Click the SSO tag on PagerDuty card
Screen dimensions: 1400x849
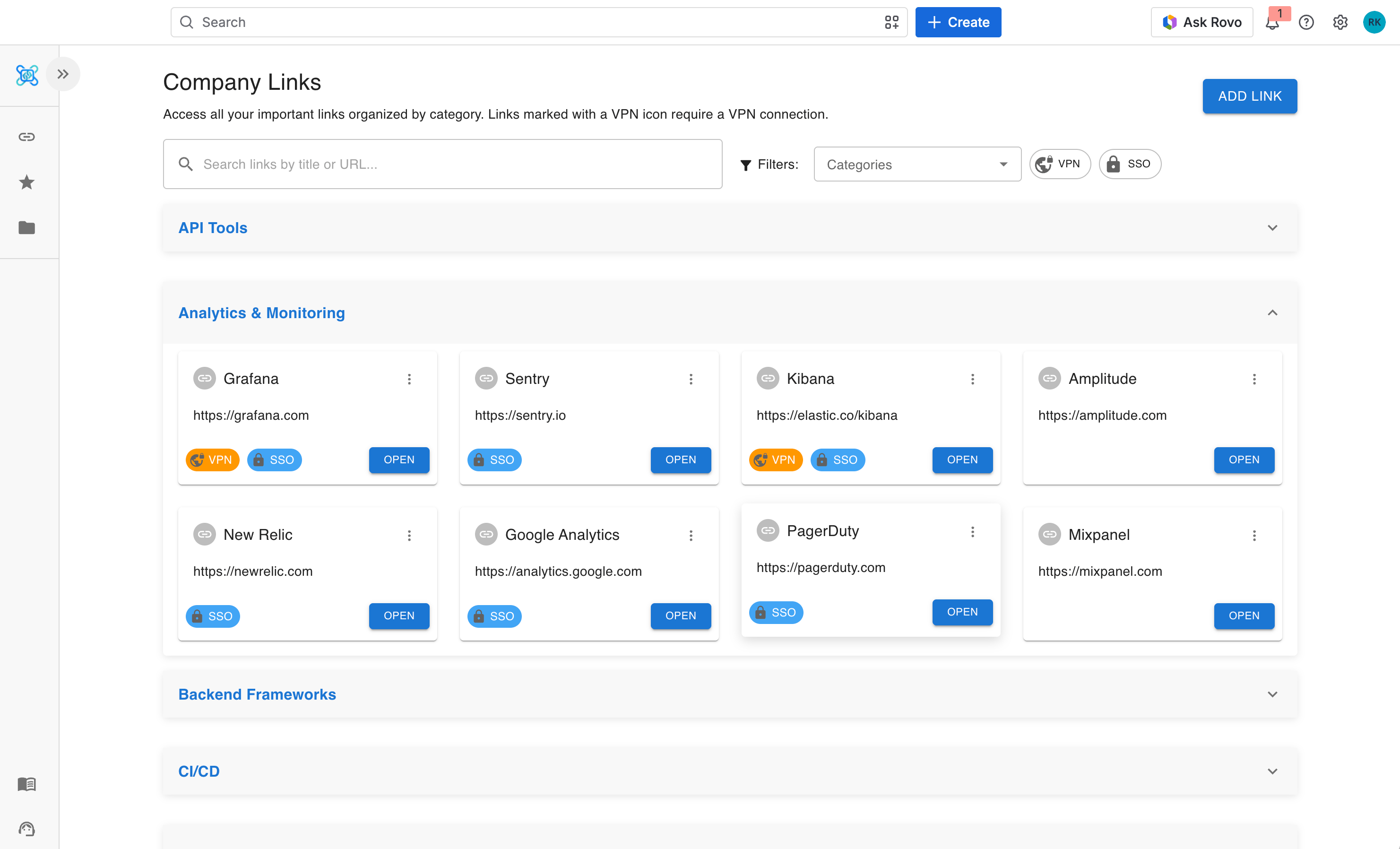(776, 613)
